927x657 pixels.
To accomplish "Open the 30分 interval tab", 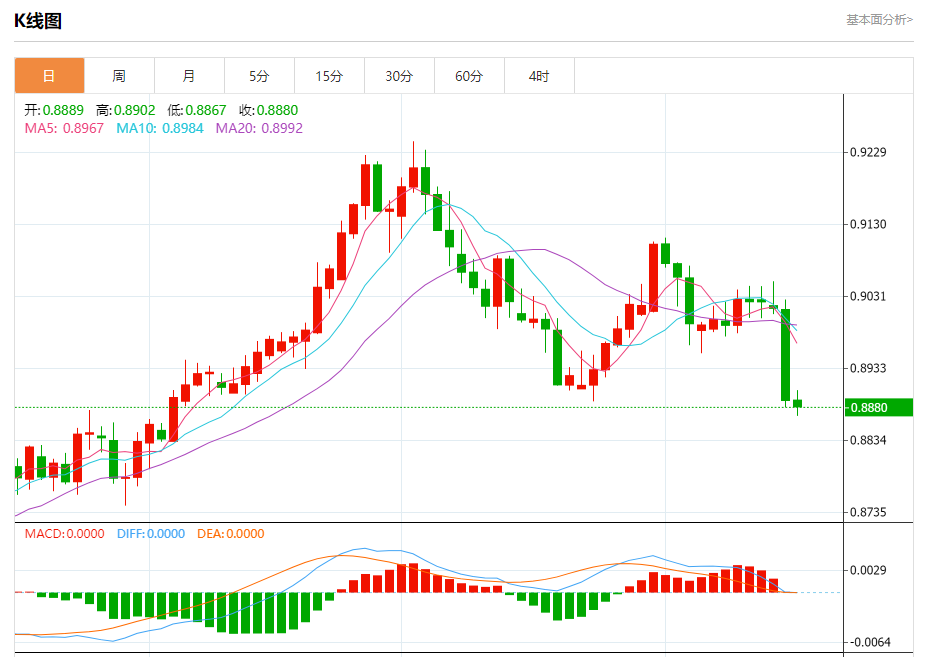I will click(399, 76).
